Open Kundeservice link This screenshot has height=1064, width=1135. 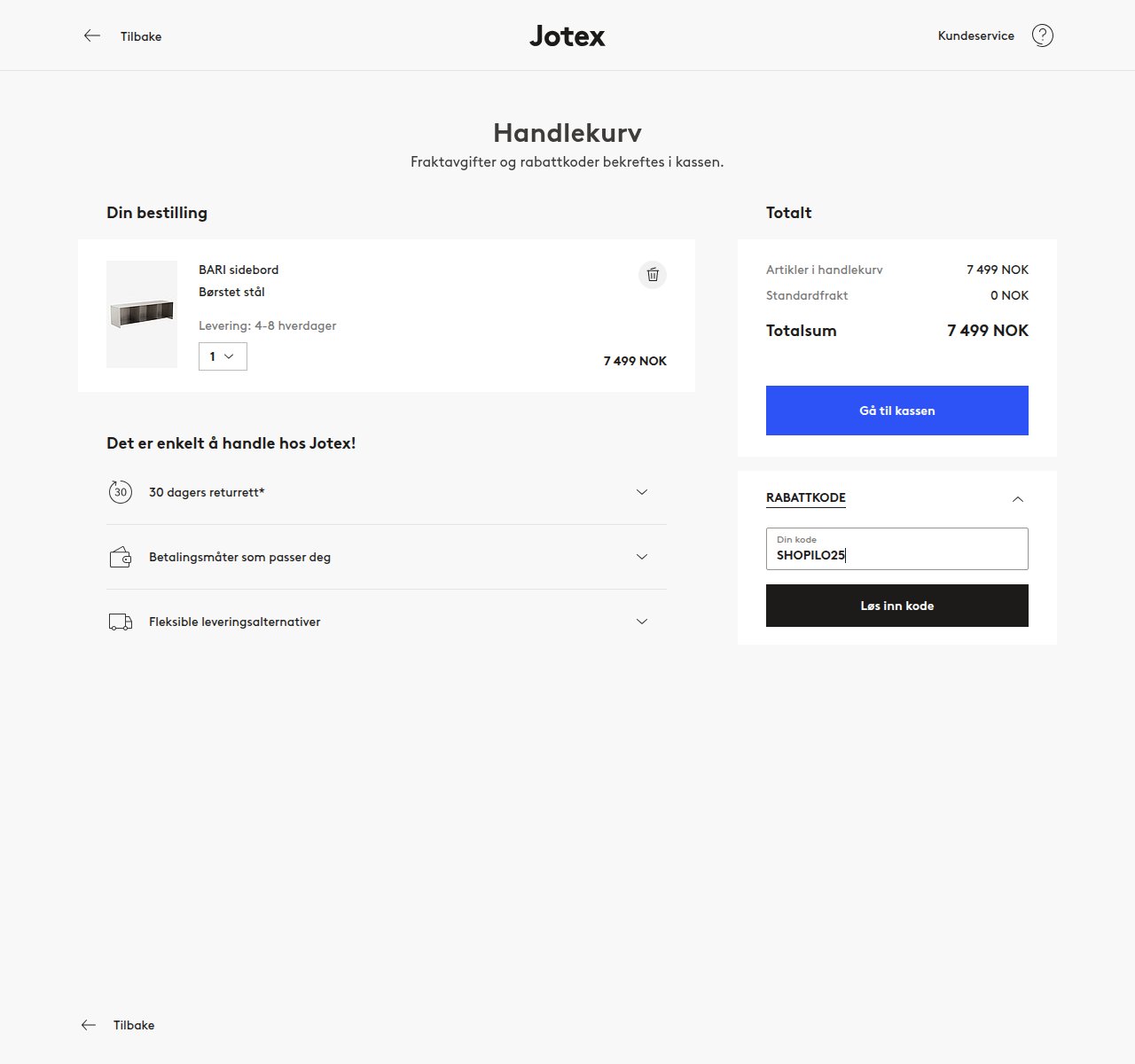976,36
